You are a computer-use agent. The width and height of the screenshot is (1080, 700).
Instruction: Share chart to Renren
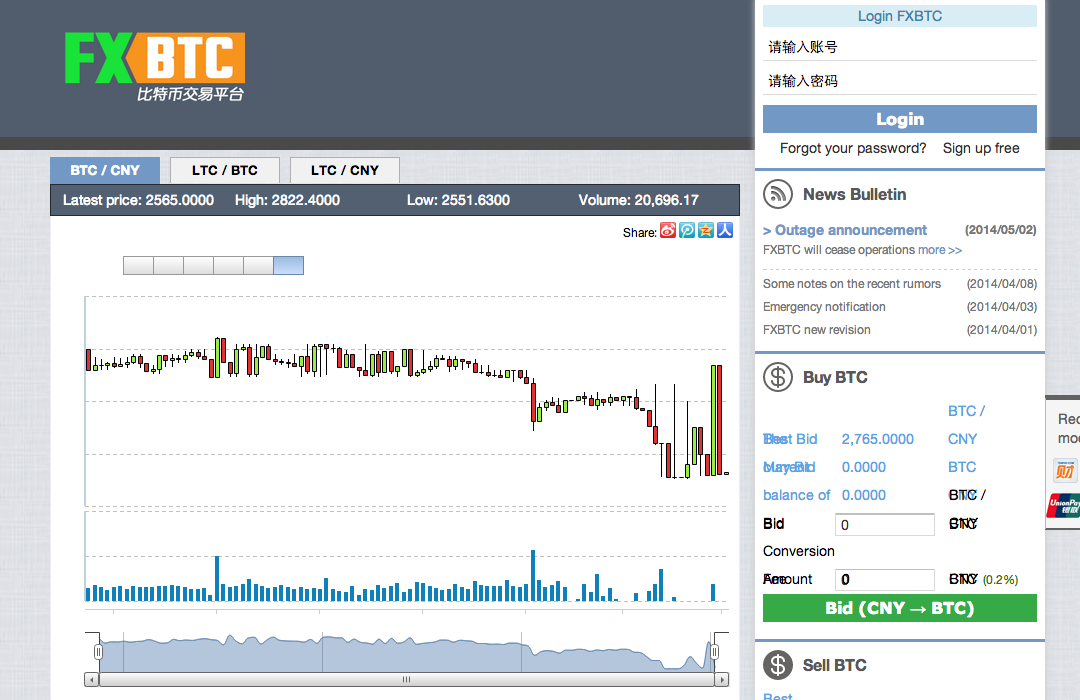724,231
